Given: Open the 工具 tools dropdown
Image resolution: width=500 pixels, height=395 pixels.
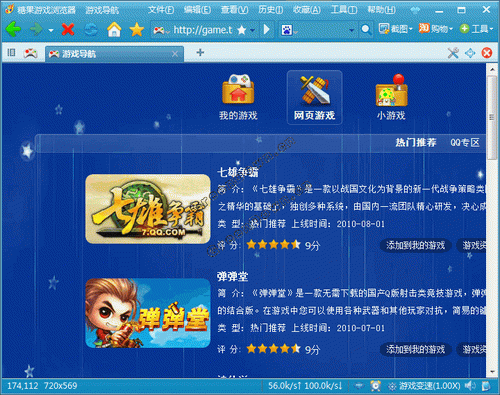Looking at the screenshot, I should 476,29.
